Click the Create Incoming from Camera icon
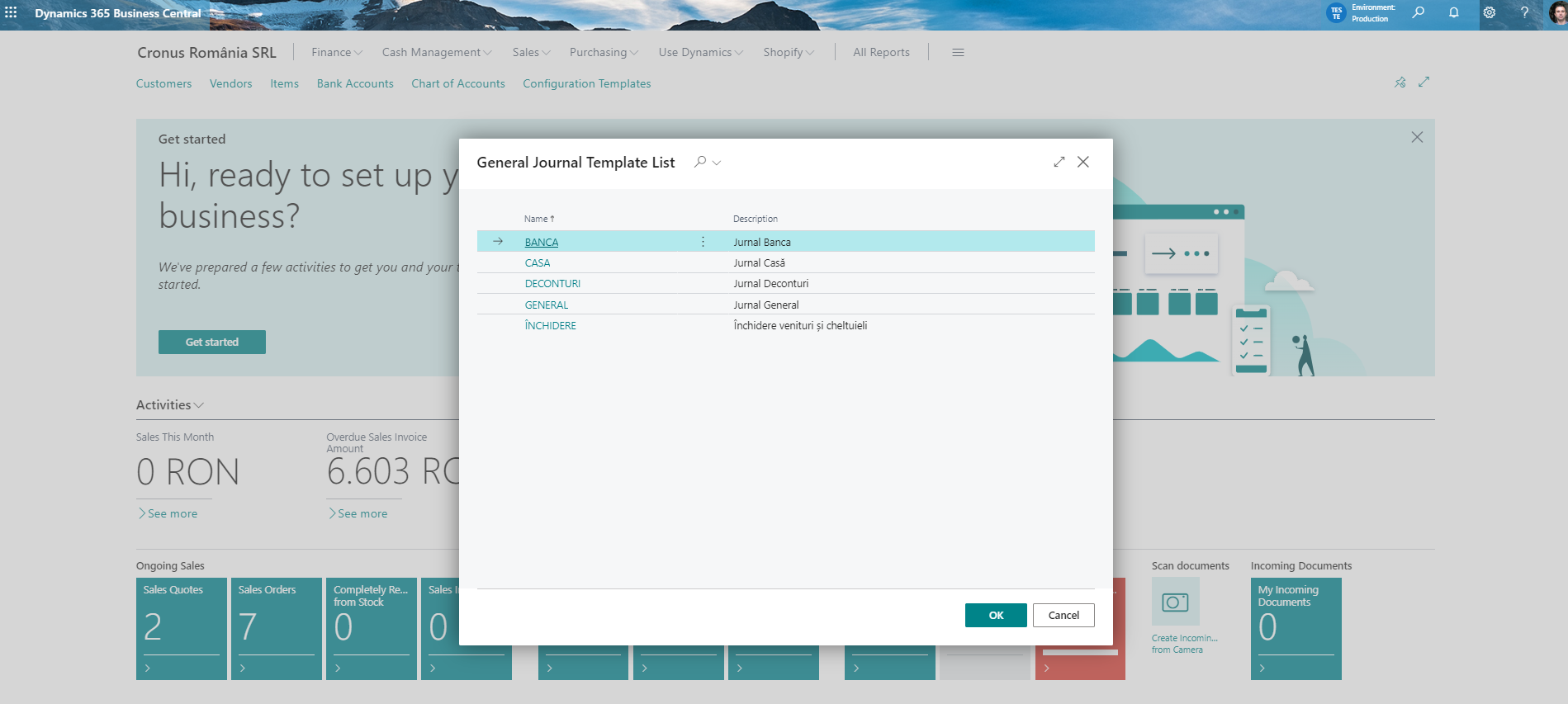 1175,602
